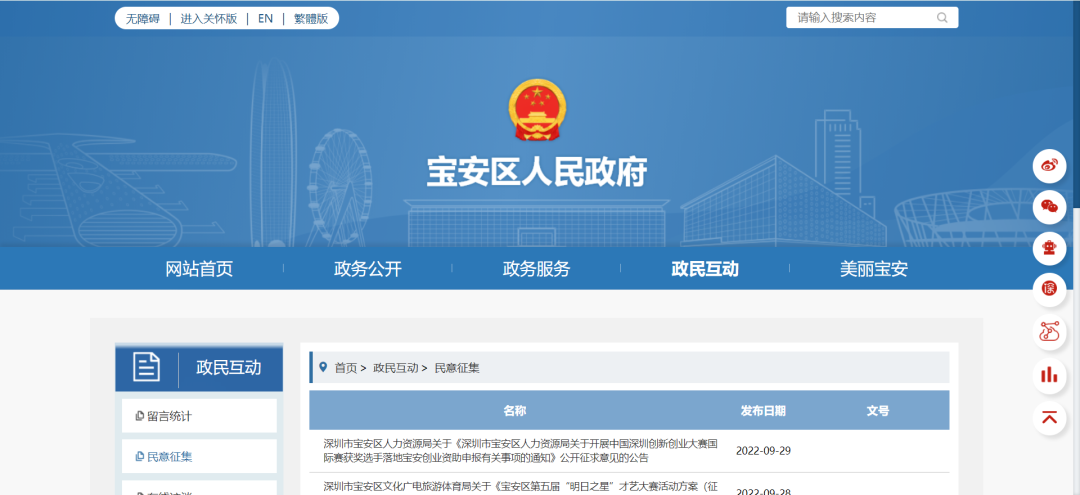
Task: Open the 文化广电旅游体育局 明日之星 notice link
Action: pyautogui.click(x=521, y=487)
